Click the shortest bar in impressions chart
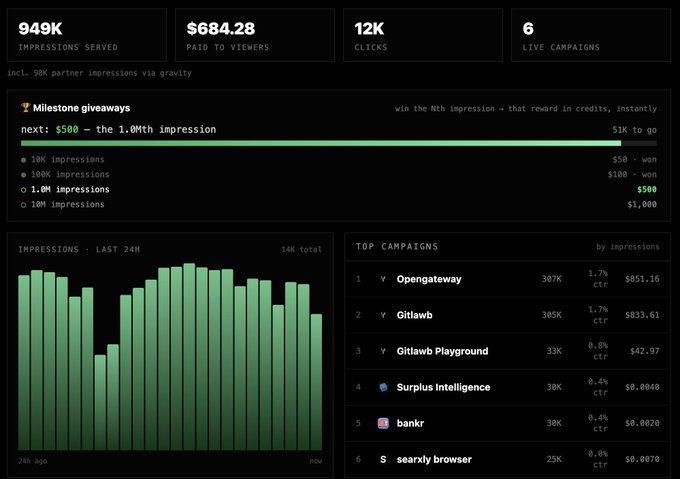680x479 pixels. [100, 402]
